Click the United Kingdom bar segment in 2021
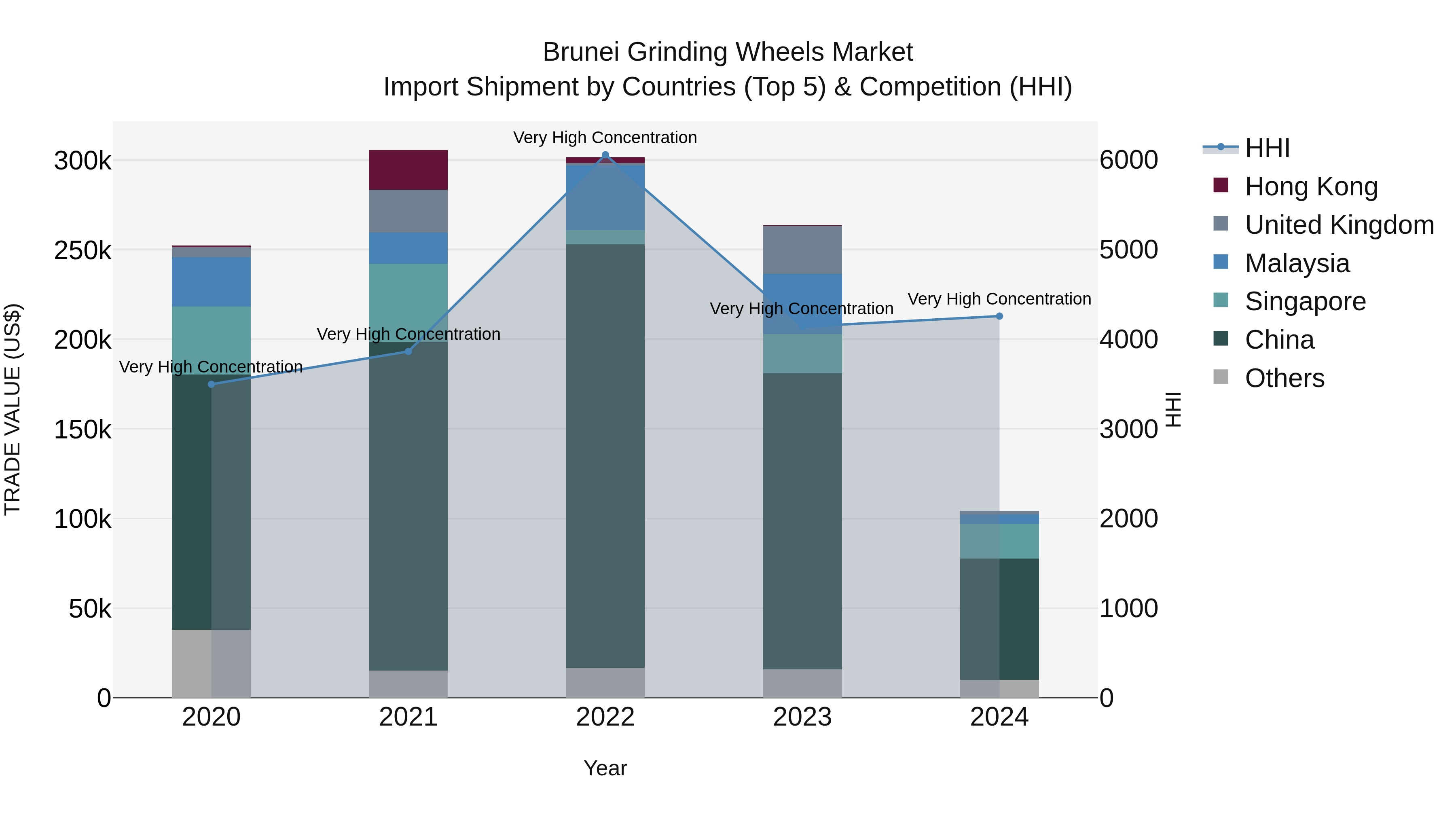 [x=408, y=212]
